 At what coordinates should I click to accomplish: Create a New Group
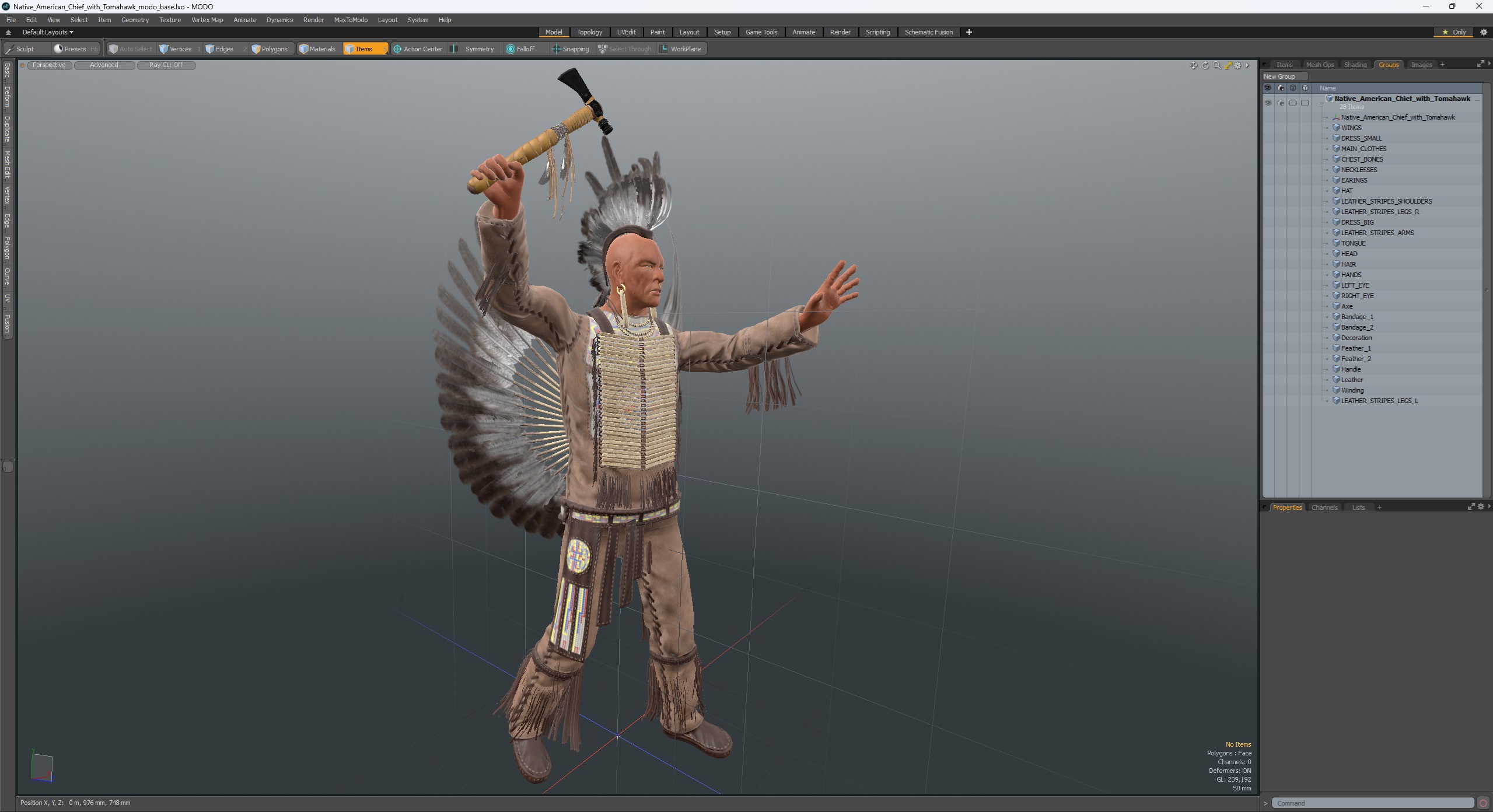coord(1284,76)
